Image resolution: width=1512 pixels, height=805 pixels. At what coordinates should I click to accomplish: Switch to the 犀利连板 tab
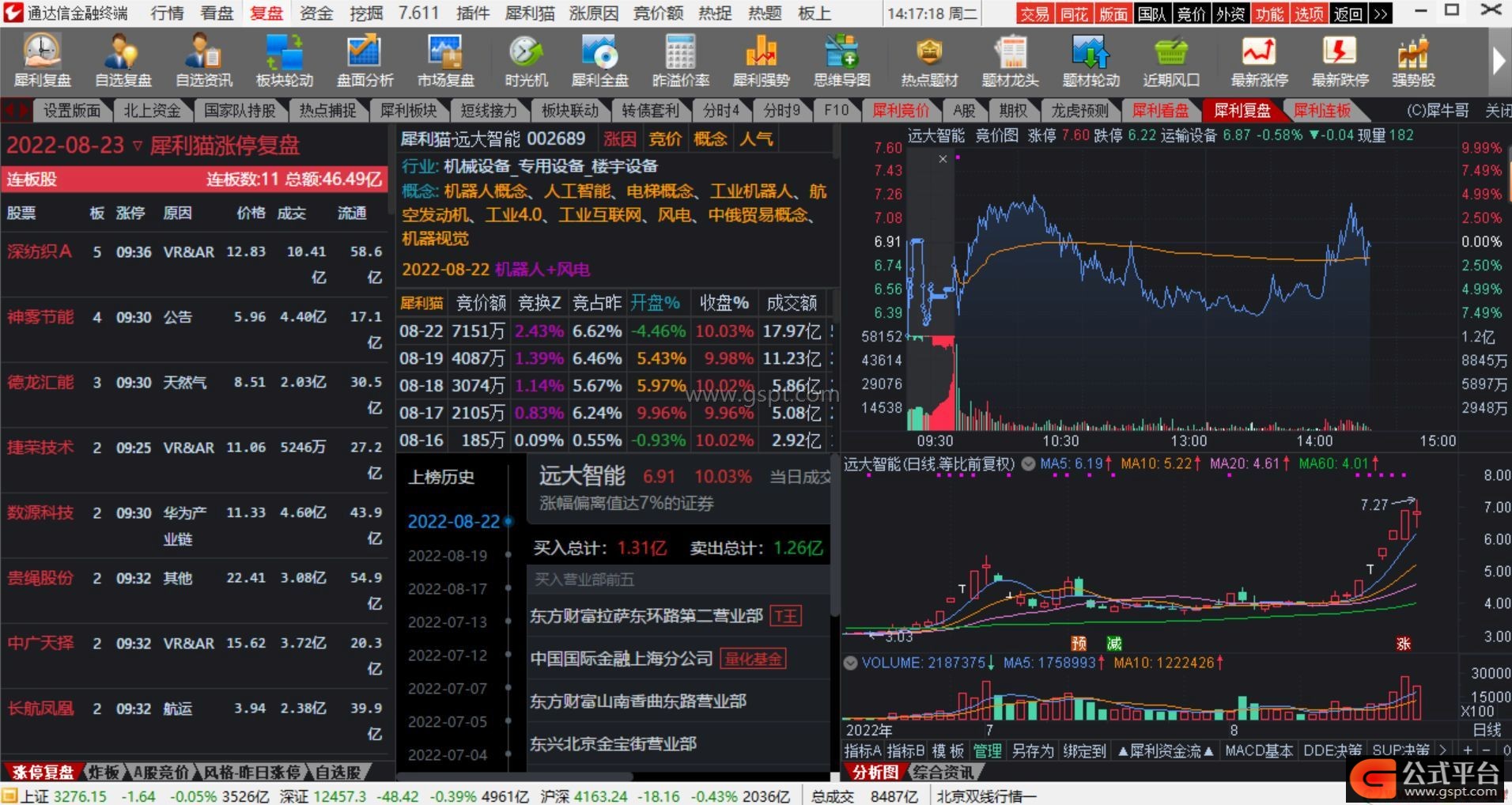1322,111
